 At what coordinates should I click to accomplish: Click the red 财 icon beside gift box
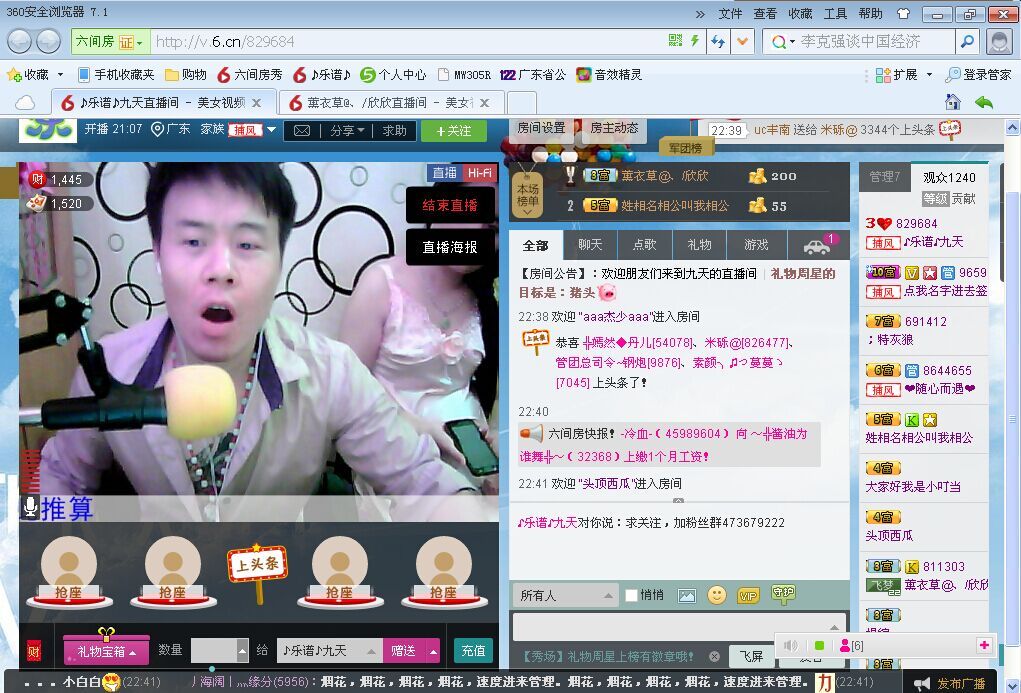[34, 650]
